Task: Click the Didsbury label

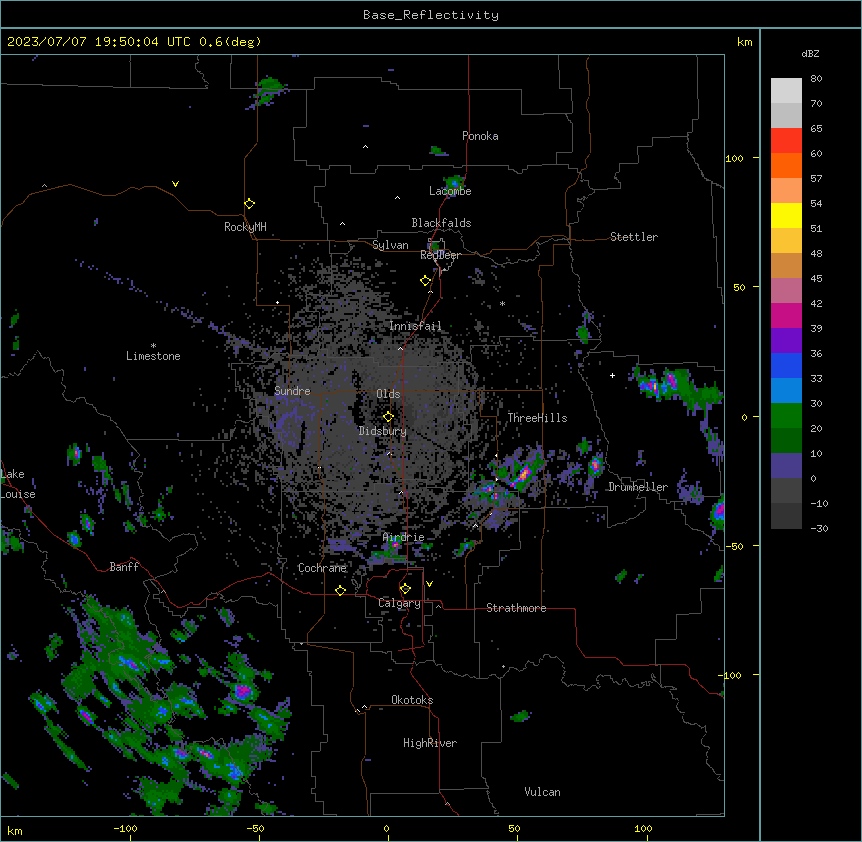Action: pyautogui.click(x=383, y=431)
